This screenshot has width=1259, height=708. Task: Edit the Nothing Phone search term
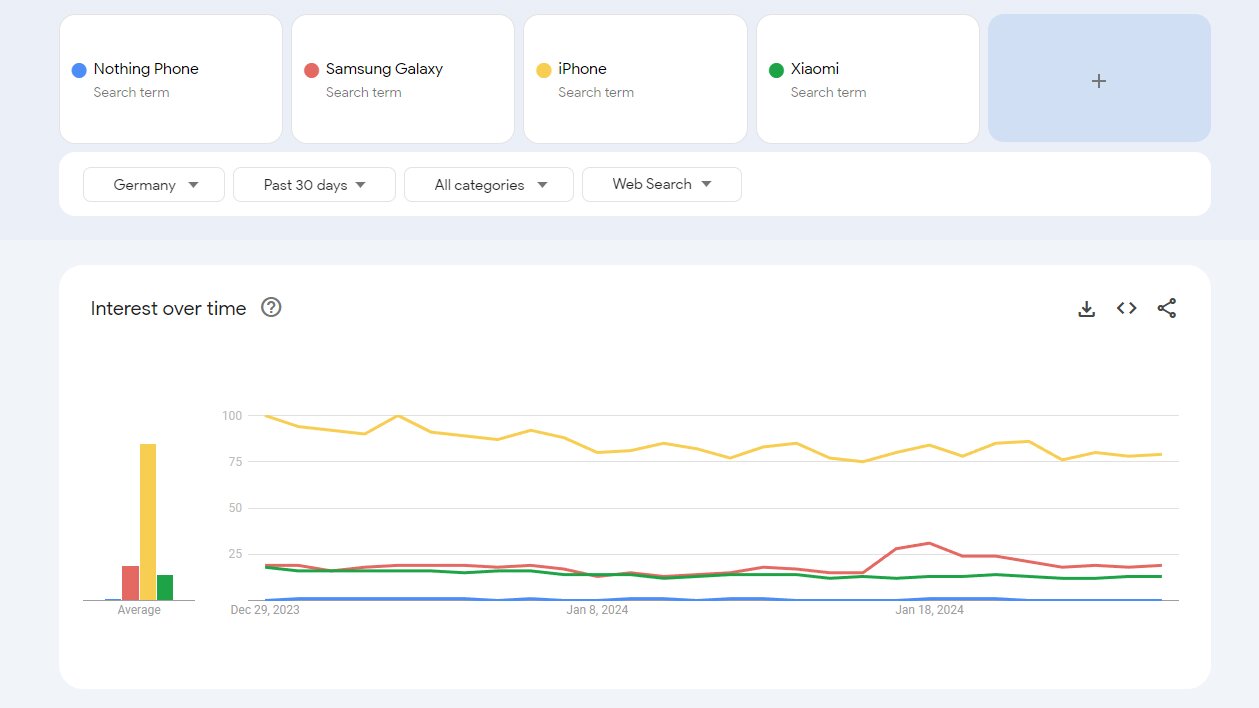(x=146, y=69)
